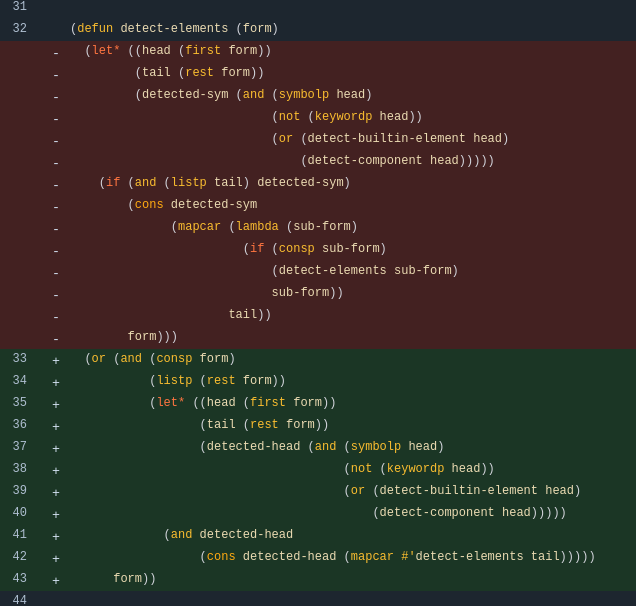Click the plus marker on line 35
Image resolution: width=636 pixels, height=606 pixels.
[56, 404]
